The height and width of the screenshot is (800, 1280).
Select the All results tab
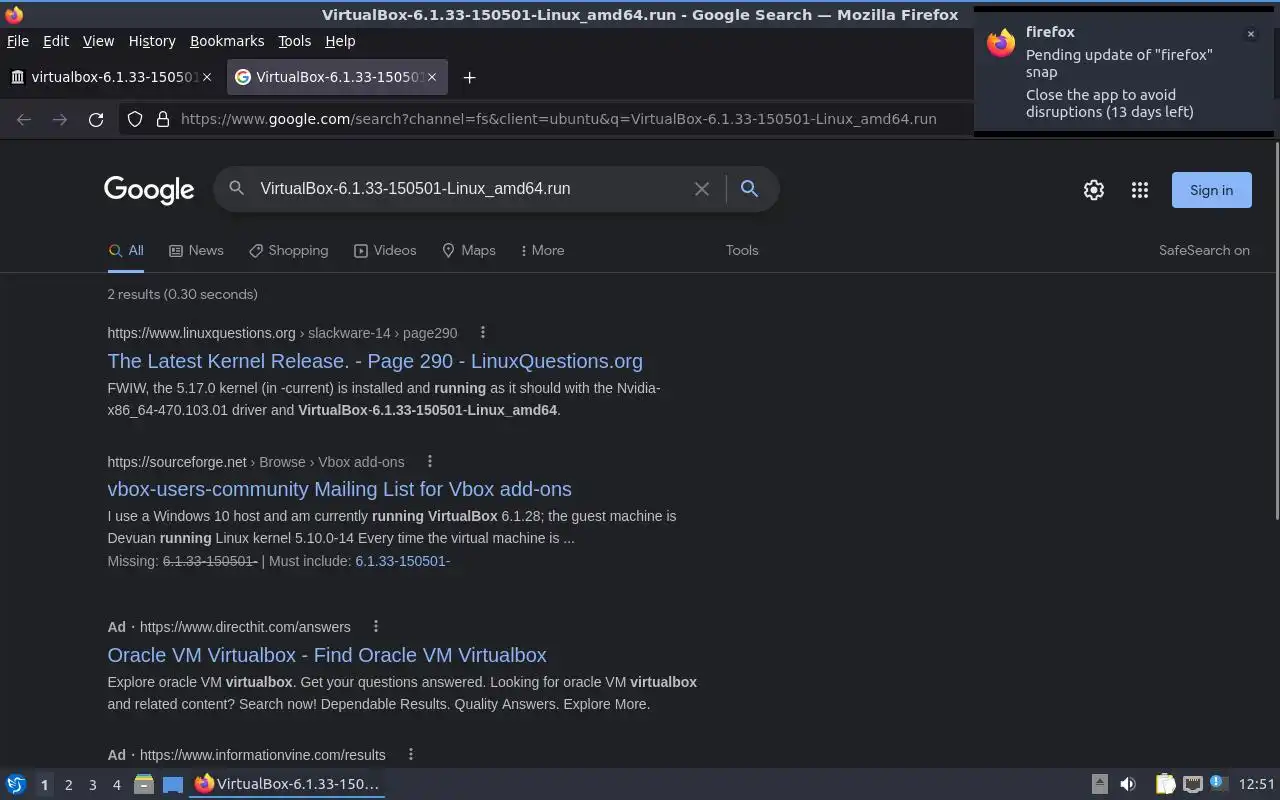point(126,250)
